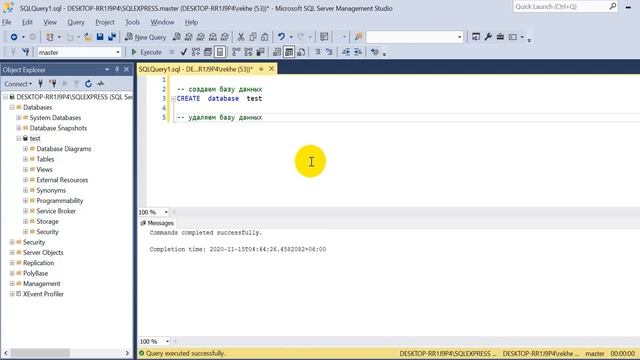
Task: Expand the Tables folder
Action: 25,159
